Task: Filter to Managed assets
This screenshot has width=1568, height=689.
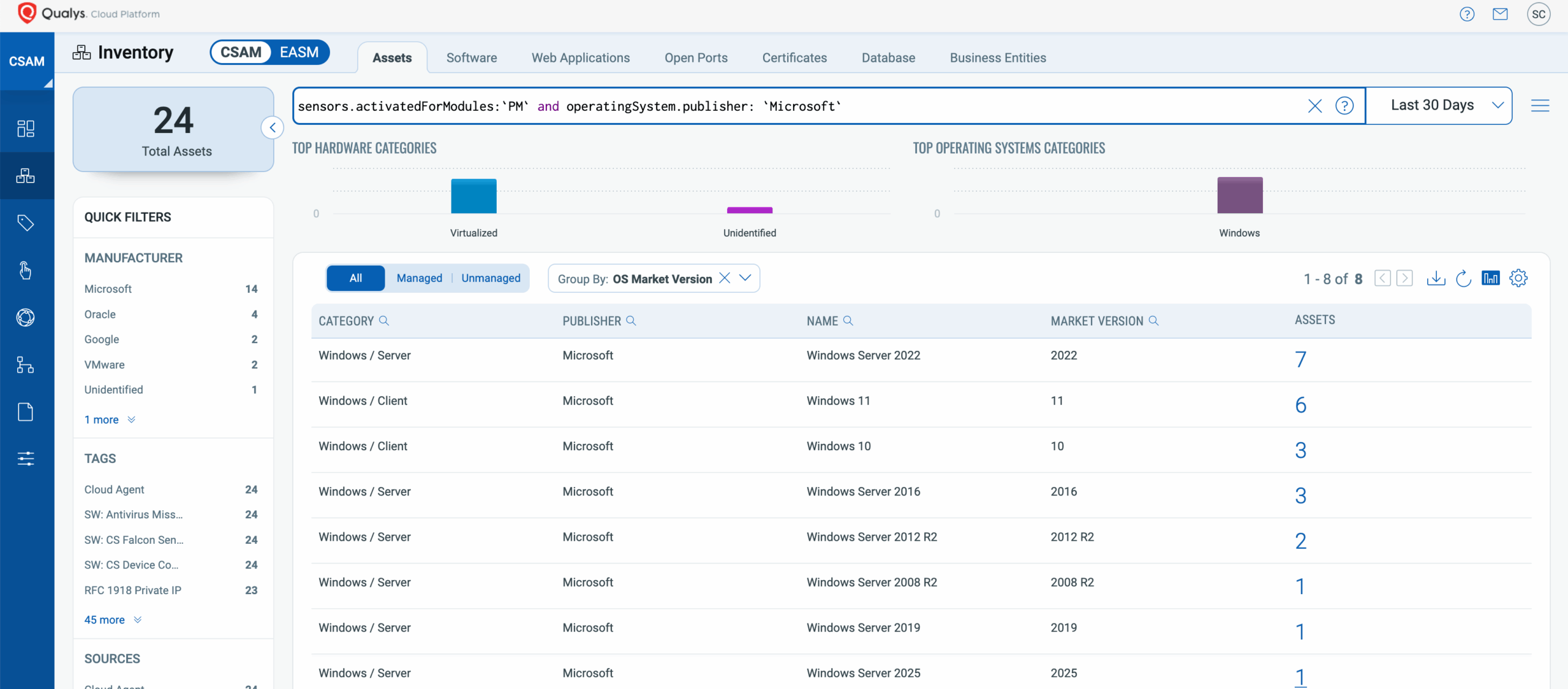Action: [x=420, y=278]
